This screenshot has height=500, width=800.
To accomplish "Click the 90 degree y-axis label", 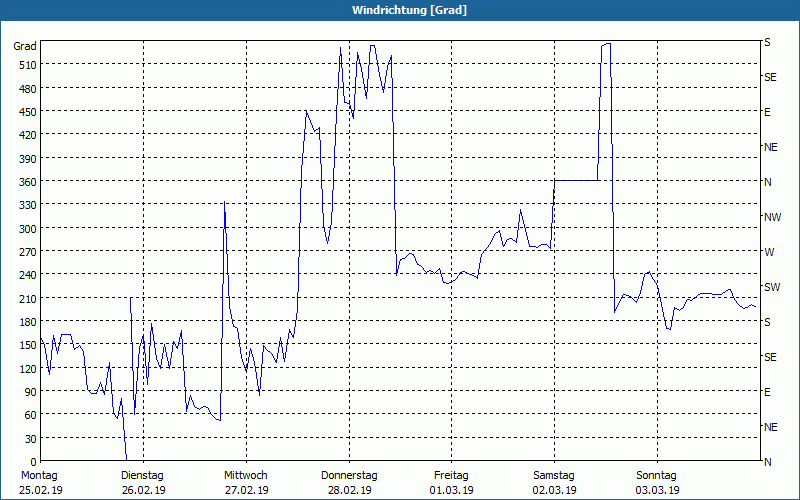I will [29, 392].
